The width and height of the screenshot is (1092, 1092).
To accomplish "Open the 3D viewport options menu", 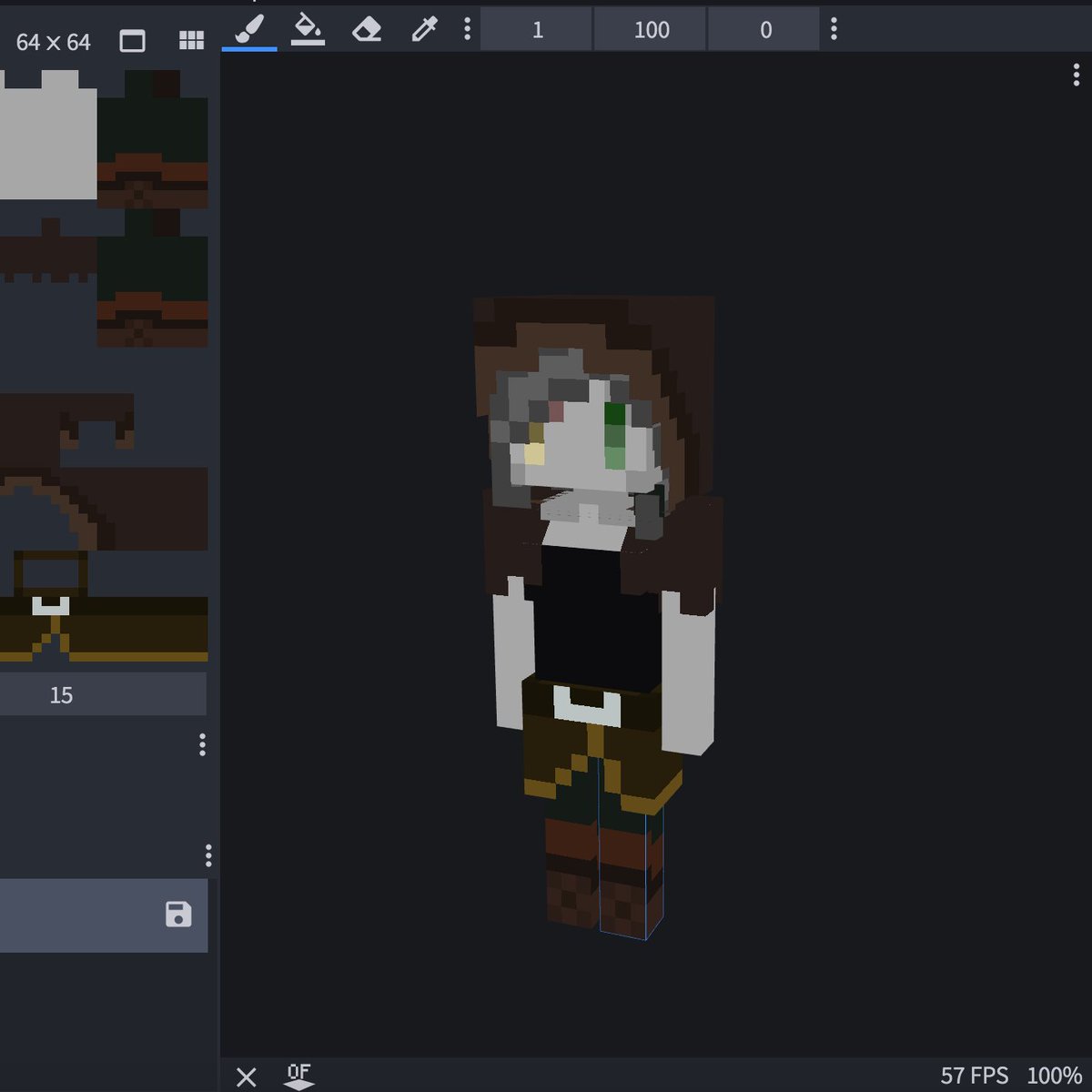I will coord(1077,76).
